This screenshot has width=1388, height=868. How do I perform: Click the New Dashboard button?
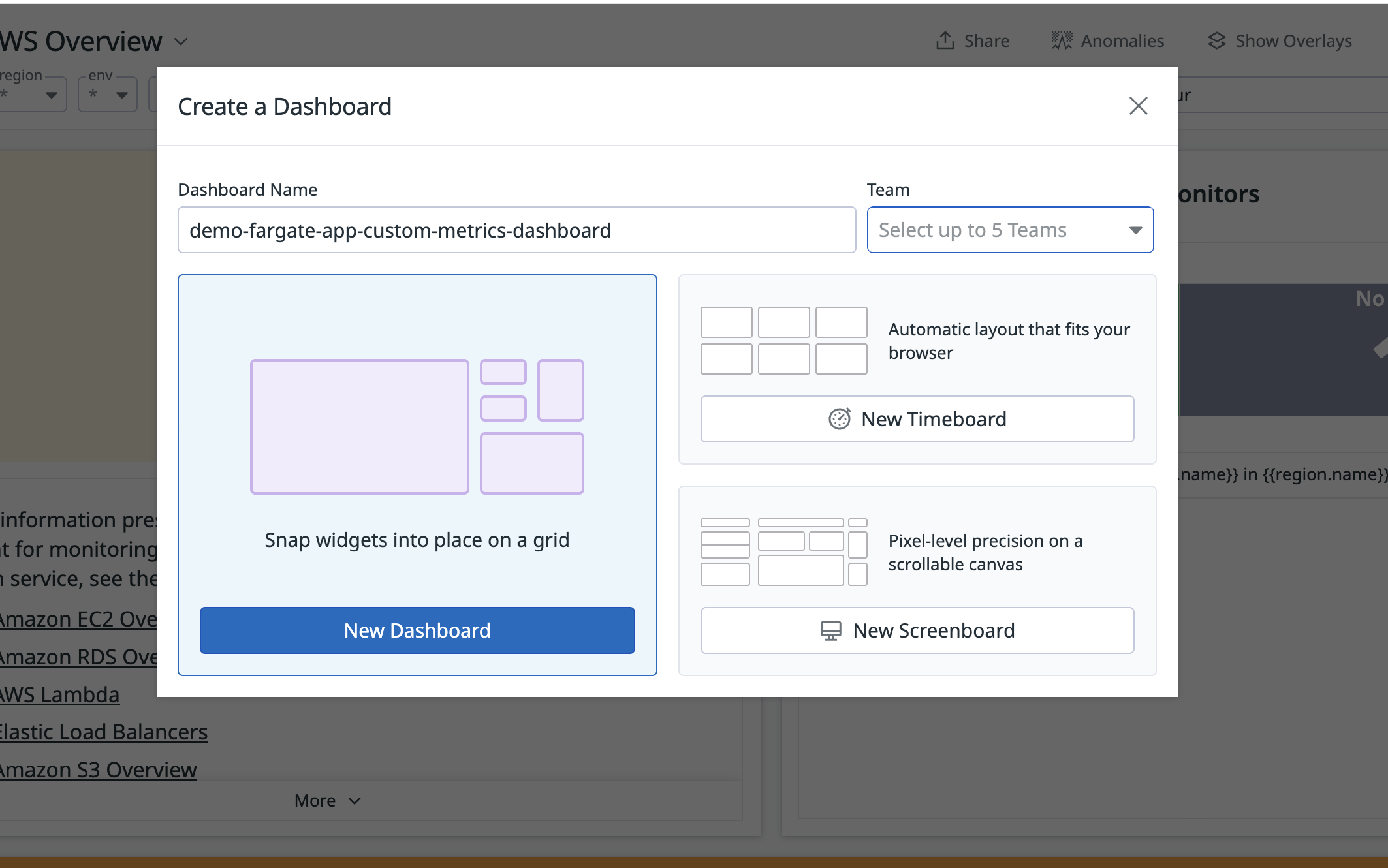point(417,630)
